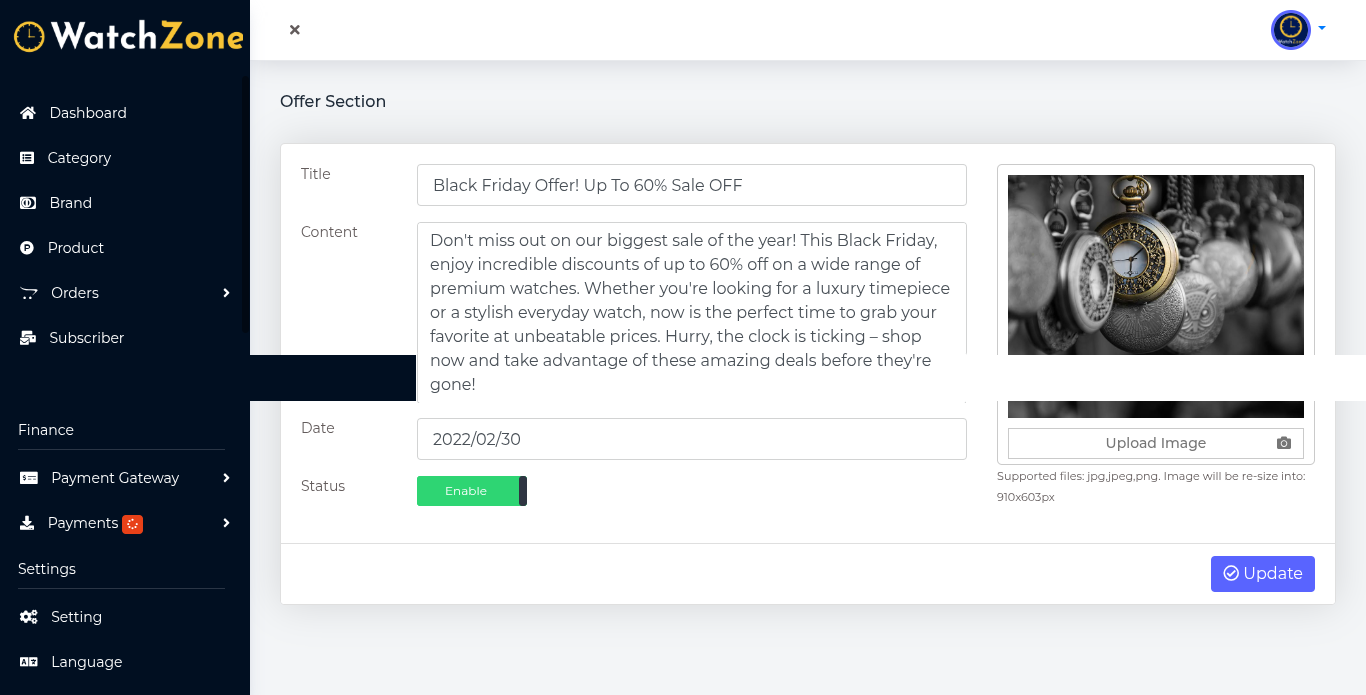Expand the Orders submenu chevron
Viewport: 1366px width, 695px height.
coord(226,293)
